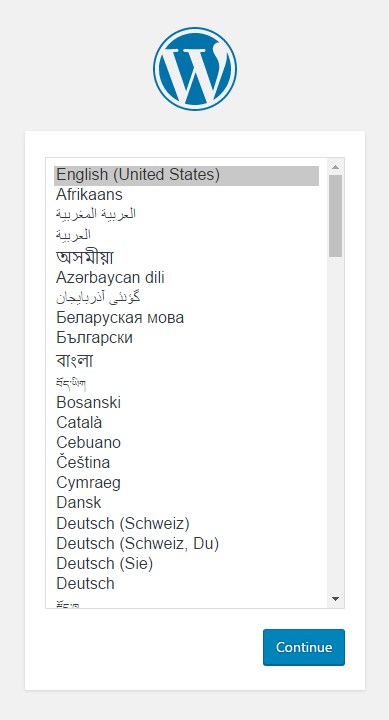The image size is (389, 720).
Task: Select Deutsch (Sie) language
Action: tap(186, 563)
